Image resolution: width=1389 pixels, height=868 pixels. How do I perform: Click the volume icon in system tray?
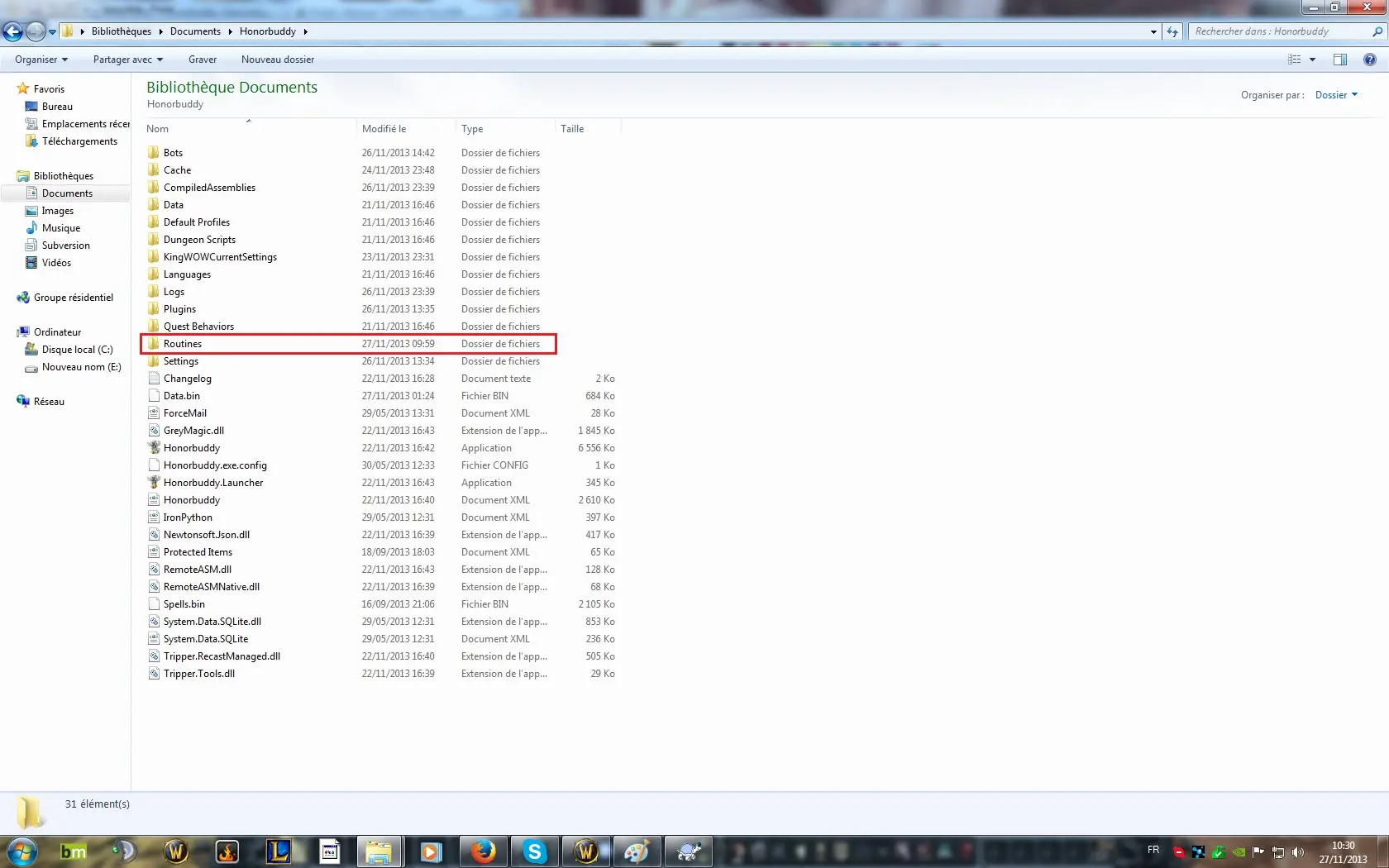click(x=1297, y=852)
